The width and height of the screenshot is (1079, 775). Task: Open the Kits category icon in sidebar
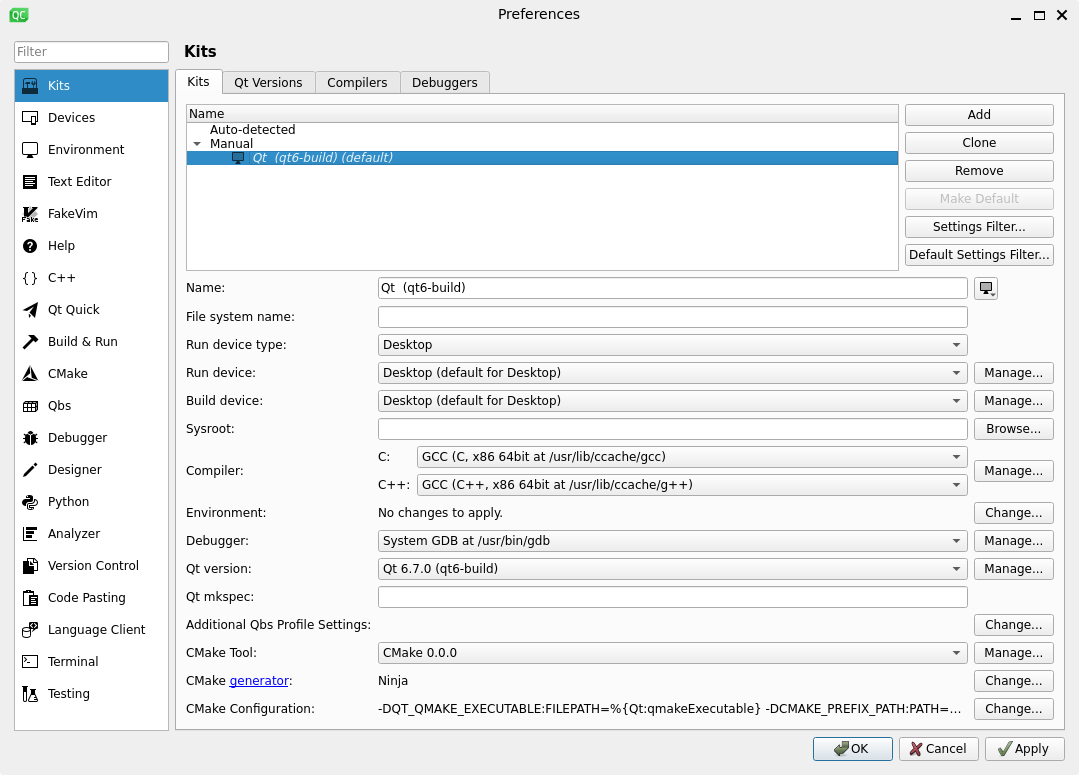[x=30, y=85]
